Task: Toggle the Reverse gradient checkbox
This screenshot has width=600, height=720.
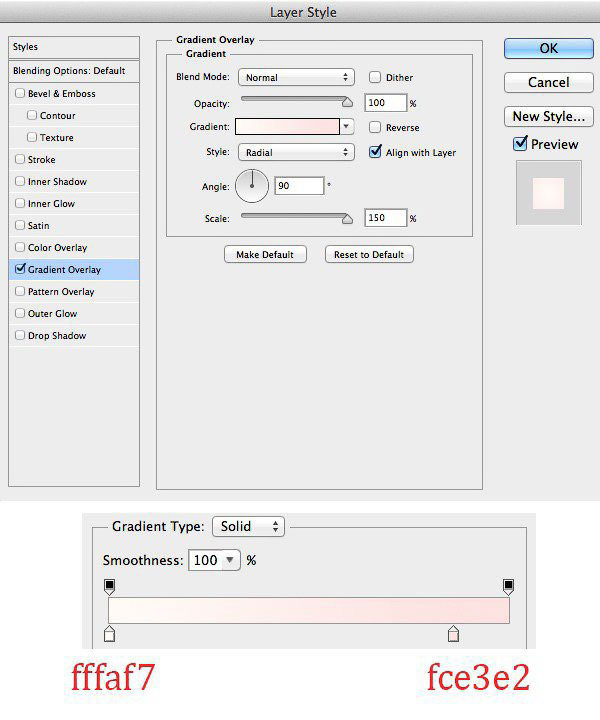Action: (375, 127)
